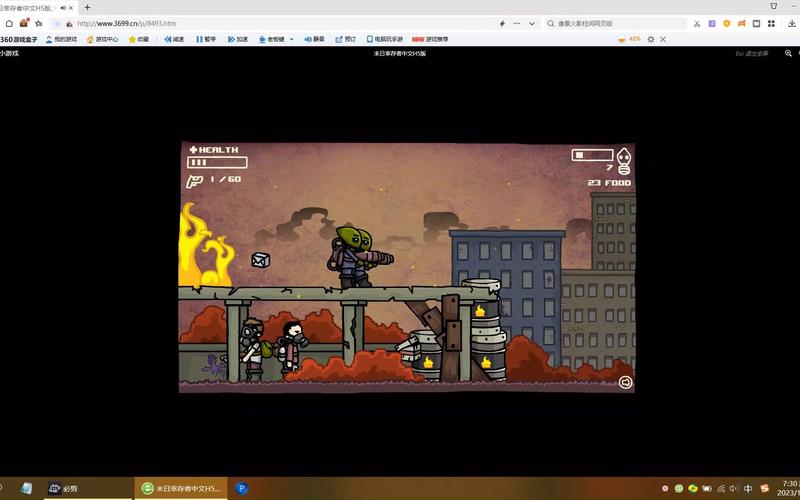The image size is (800, 500).
Task: Click the home icon in browser toolbar
Action: (x=10, y=23)
